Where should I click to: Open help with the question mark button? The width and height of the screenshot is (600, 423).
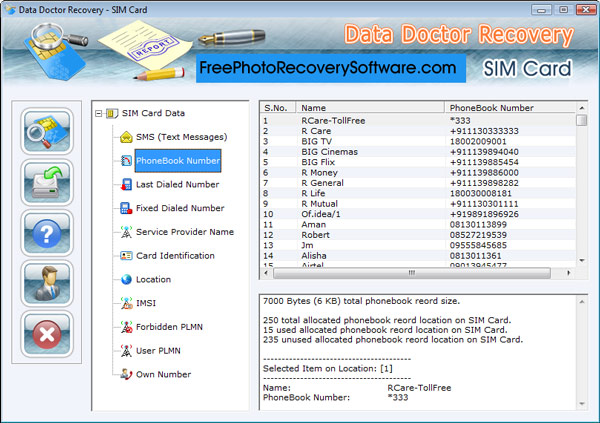[47, 233]
